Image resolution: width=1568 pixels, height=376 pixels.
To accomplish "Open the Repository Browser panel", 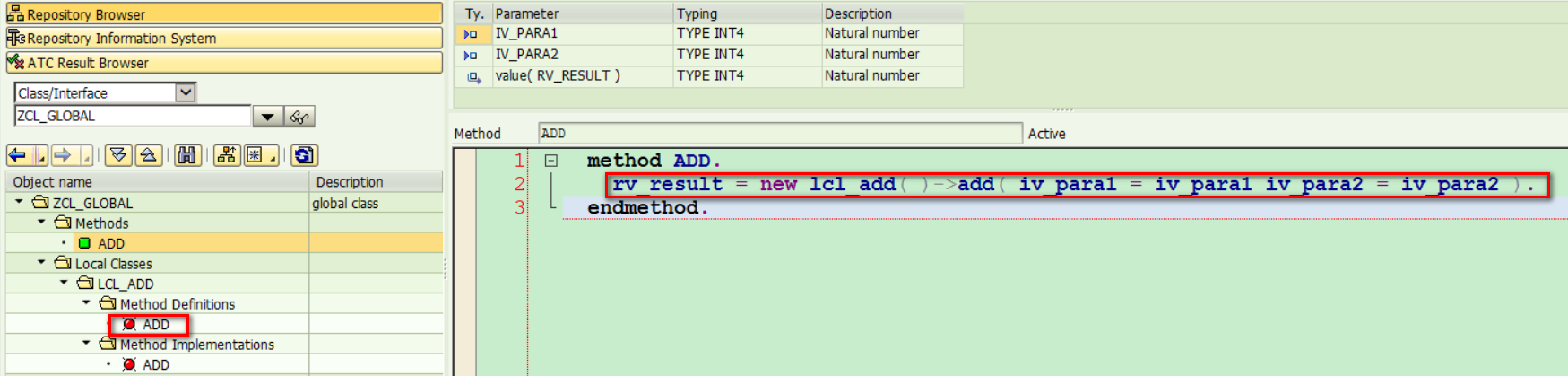I will (224, 13).
